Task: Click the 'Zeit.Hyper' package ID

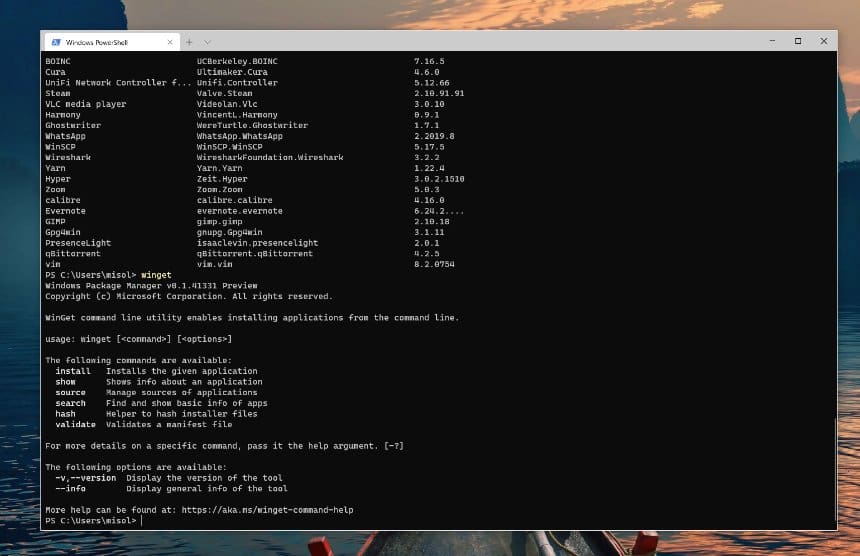Action: (x=222, y=179)
